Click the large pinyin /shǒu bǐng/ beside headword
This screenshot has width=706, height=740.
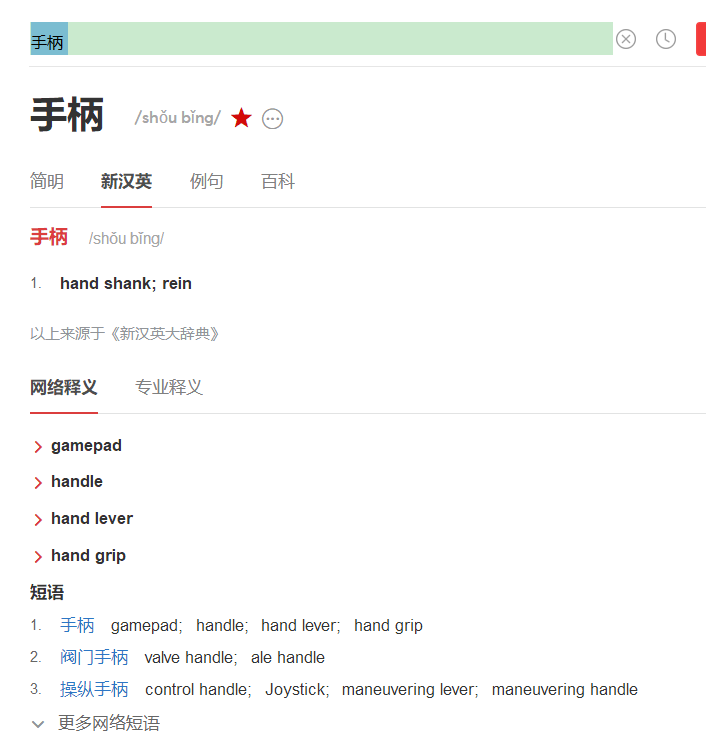tap(178, 118)
